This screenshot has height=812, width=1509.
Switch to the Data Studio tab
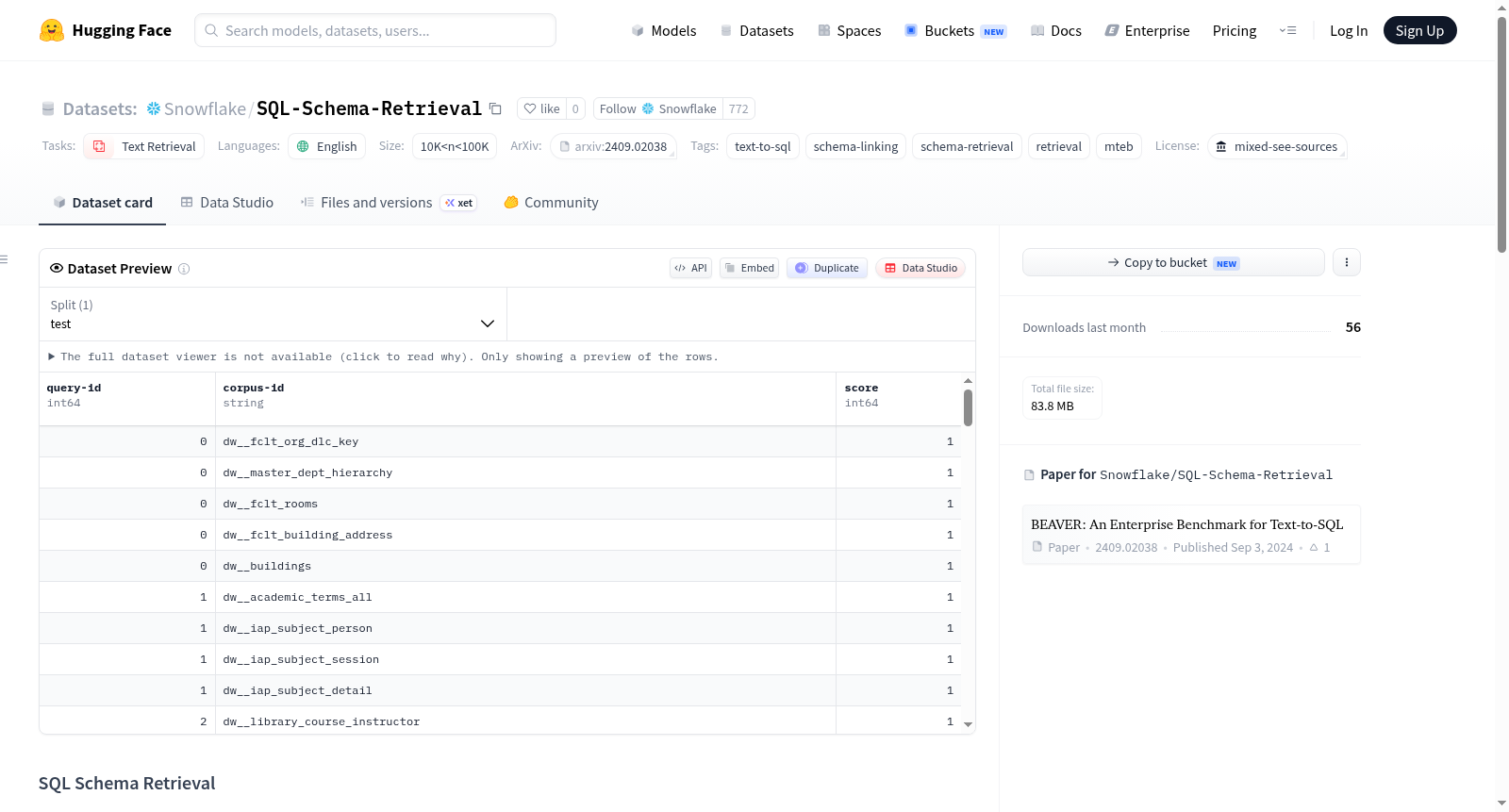click(x=227, y=203)
